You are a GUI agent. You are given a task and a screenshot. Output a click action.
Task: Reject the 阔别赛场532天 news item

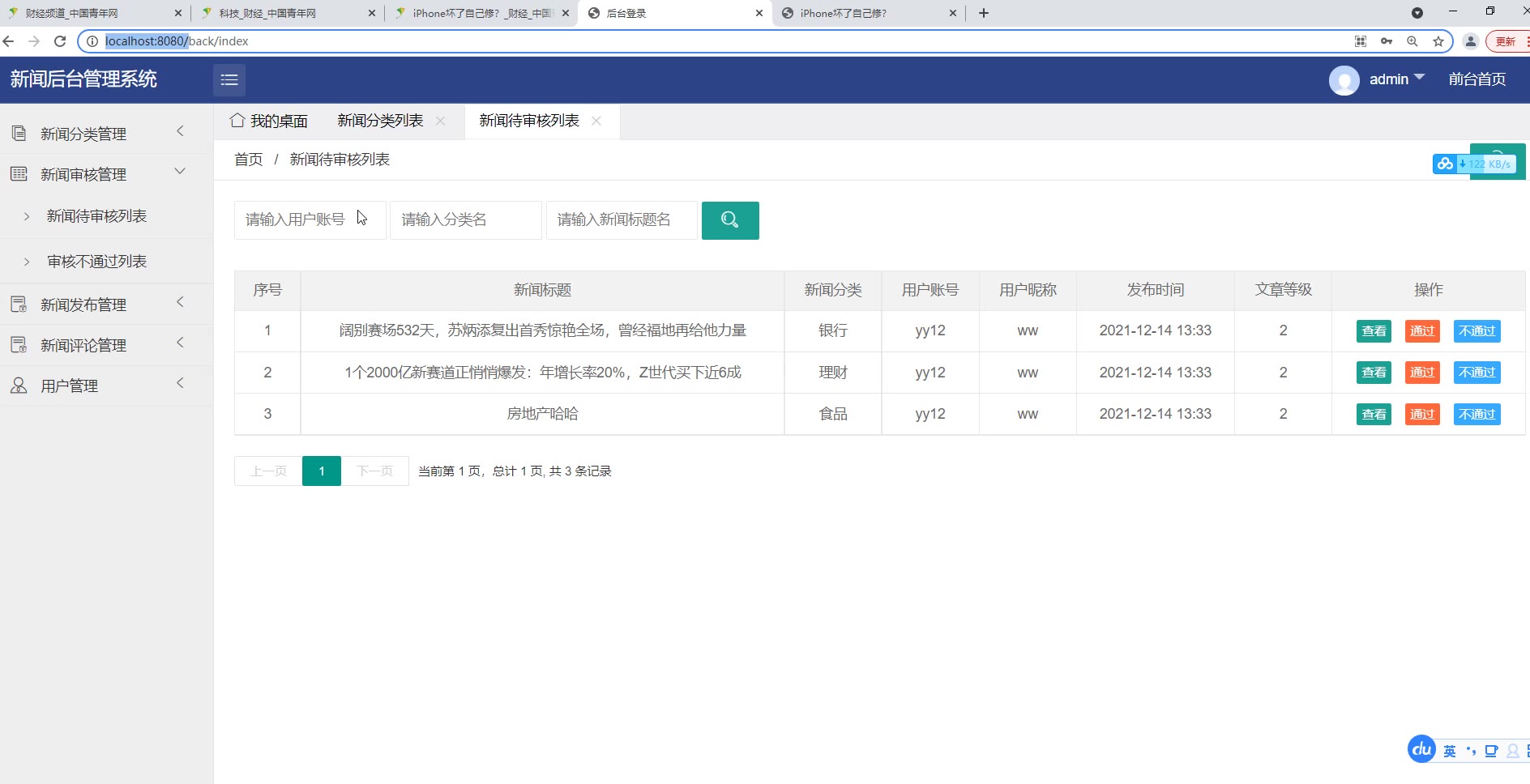1477,331
